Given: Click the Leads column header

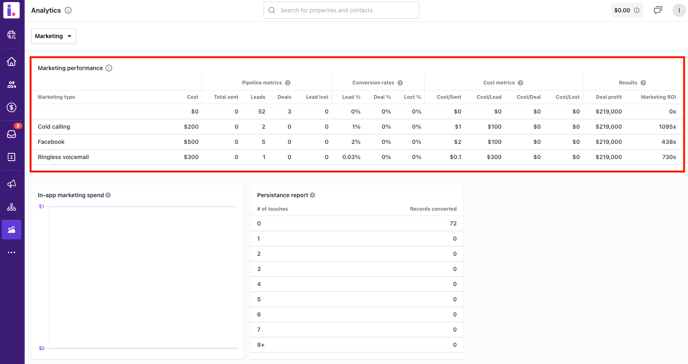Looking at the screenshot, I should point(258,97).
